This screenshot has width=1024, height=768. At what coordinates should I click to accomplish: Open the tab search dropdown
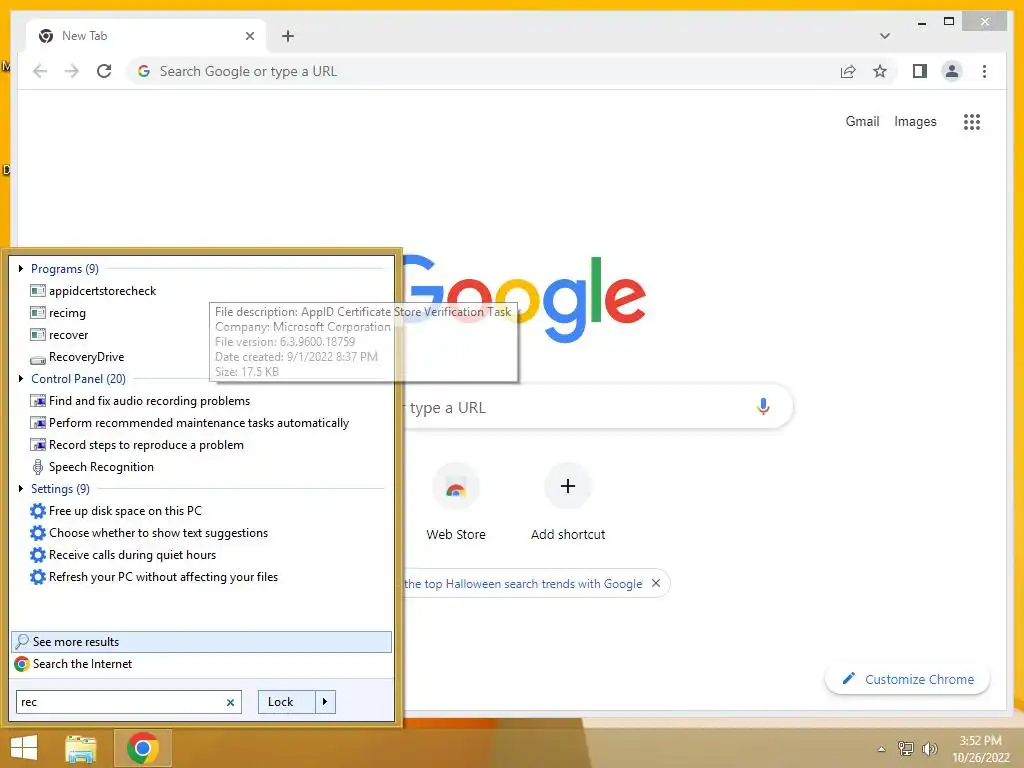click(x=885, y=36)
